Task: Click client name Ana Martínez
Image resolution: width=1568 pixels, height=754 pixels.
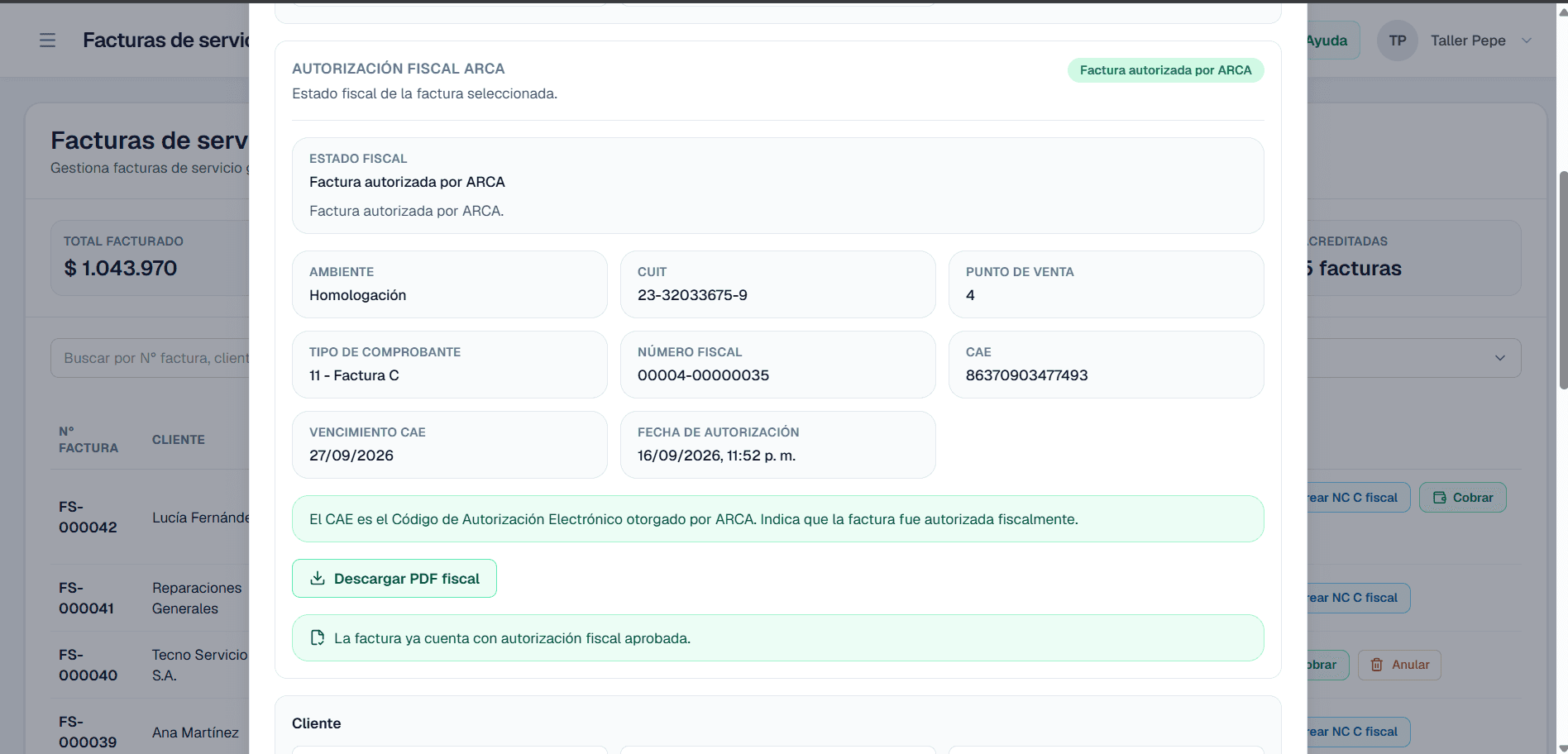Action: (195, 733)
